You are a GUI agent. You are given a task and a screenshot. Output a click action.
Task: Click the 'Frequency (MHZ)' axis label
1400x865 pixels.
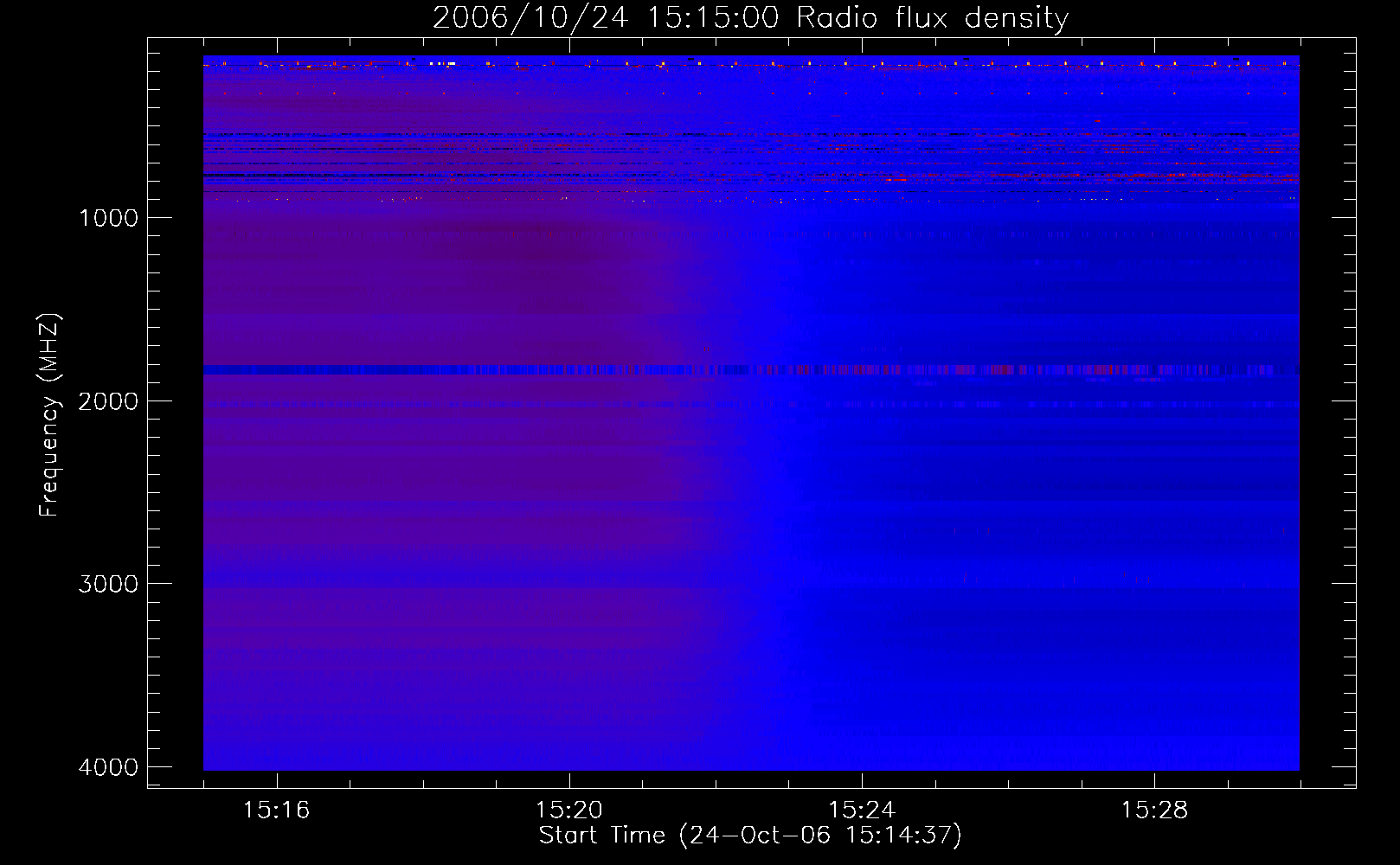(49, 415)
